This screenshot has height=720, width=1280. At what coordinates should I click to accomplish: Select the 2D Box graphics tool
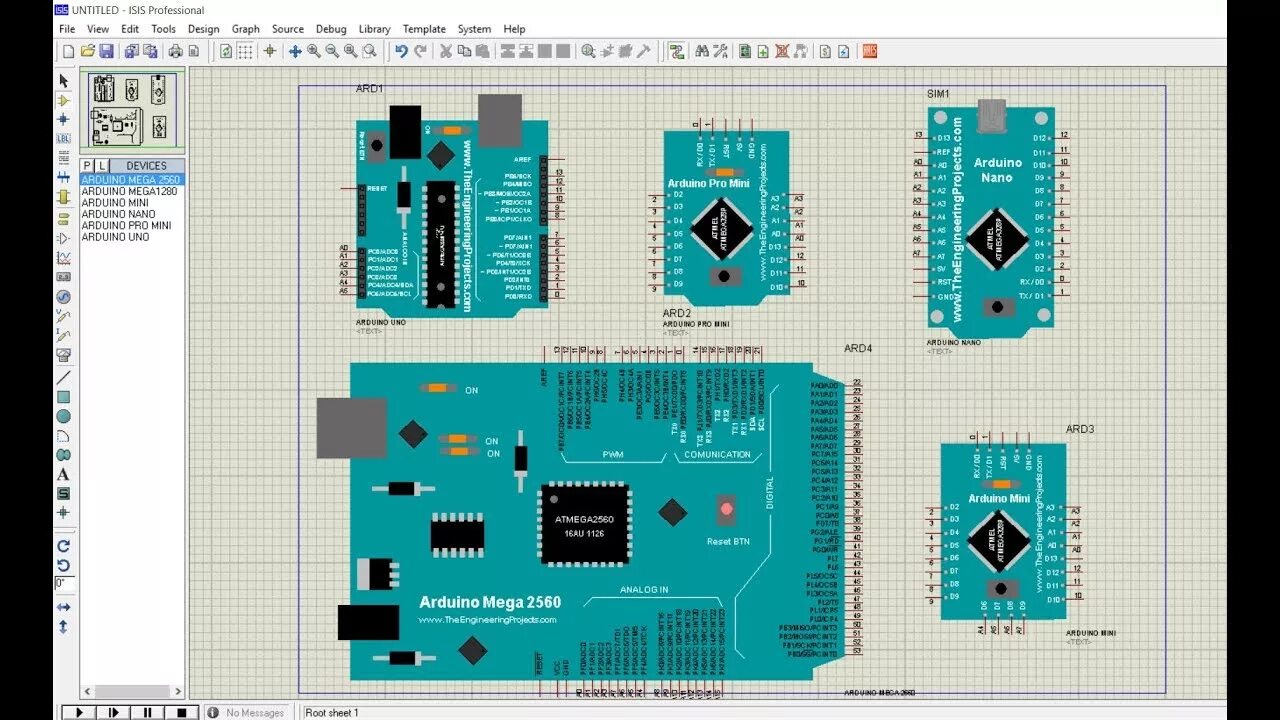click(x=64, y=397)
